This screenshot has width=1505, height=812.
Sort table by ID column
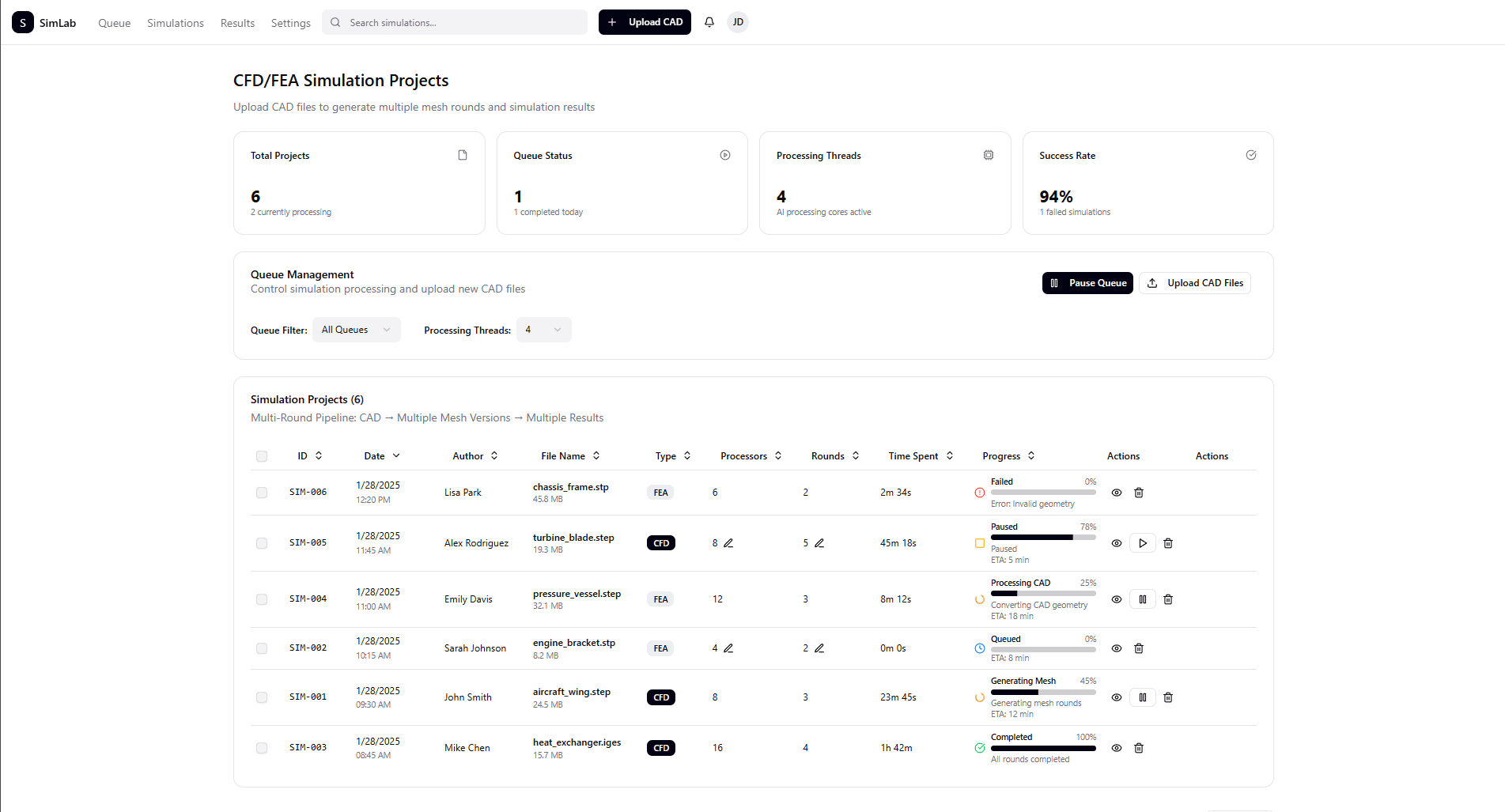pos(310,456)
